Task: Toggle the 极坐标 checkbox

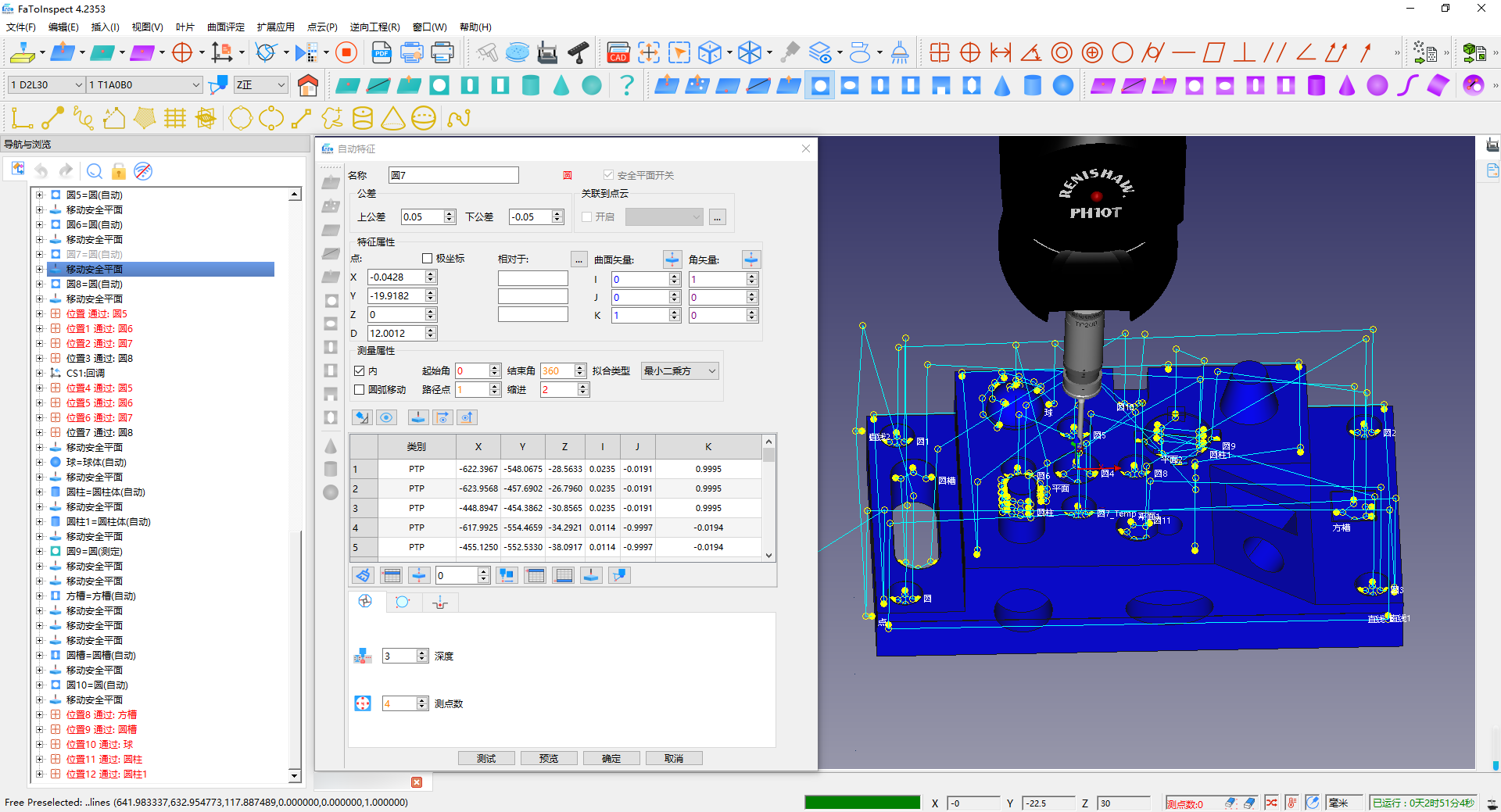Action: click(427, 259)
